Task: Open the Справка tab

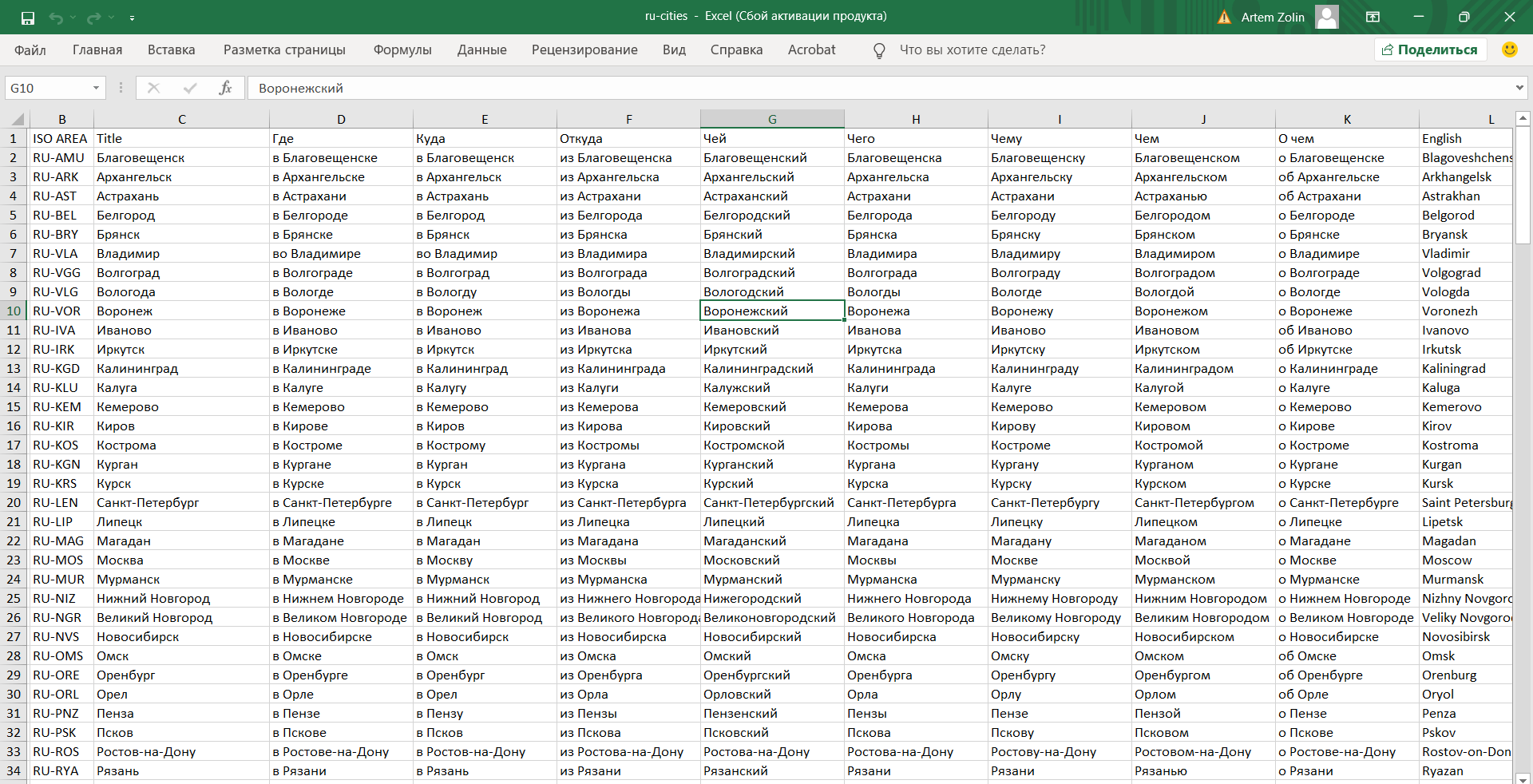Action: [x=736, y=49]
